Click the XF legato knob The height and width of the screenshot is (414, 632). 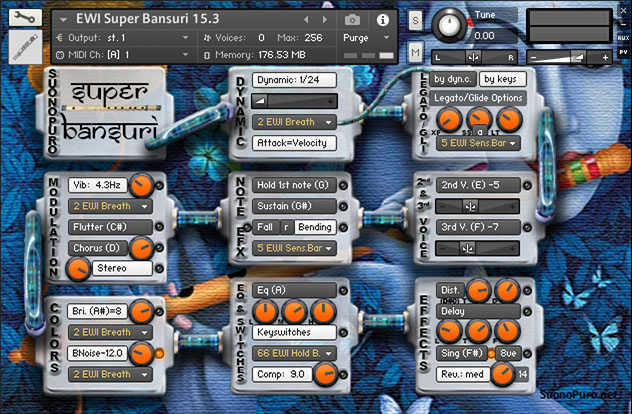coord(449,120)
